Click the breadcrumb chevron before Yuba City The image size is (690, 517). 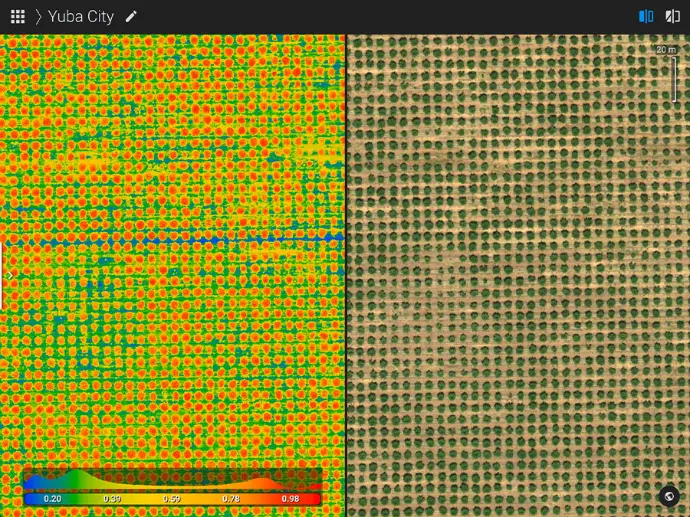pos(38,17)
